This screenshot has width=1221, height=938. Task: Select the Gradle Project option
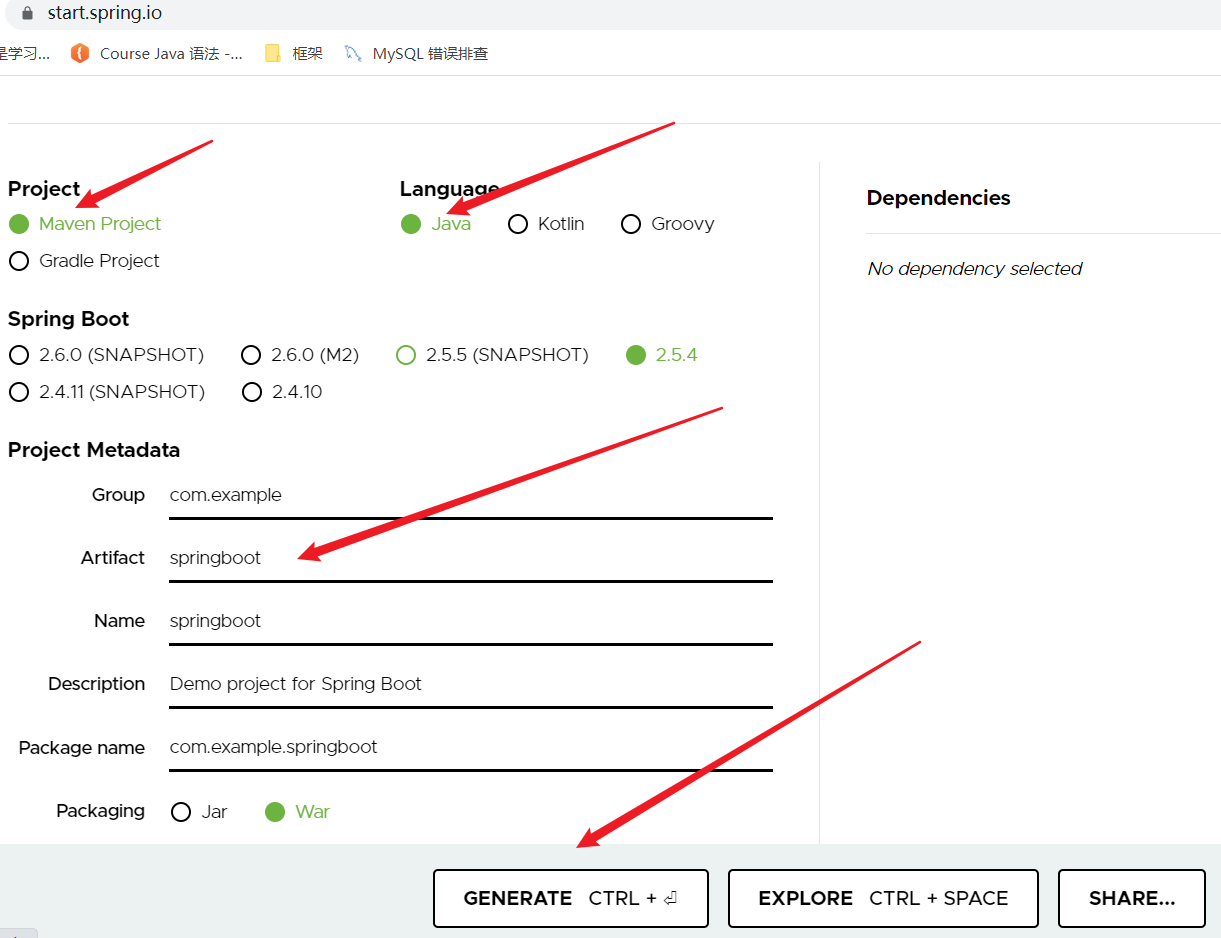pyautogui.click(x=84, y=261)
